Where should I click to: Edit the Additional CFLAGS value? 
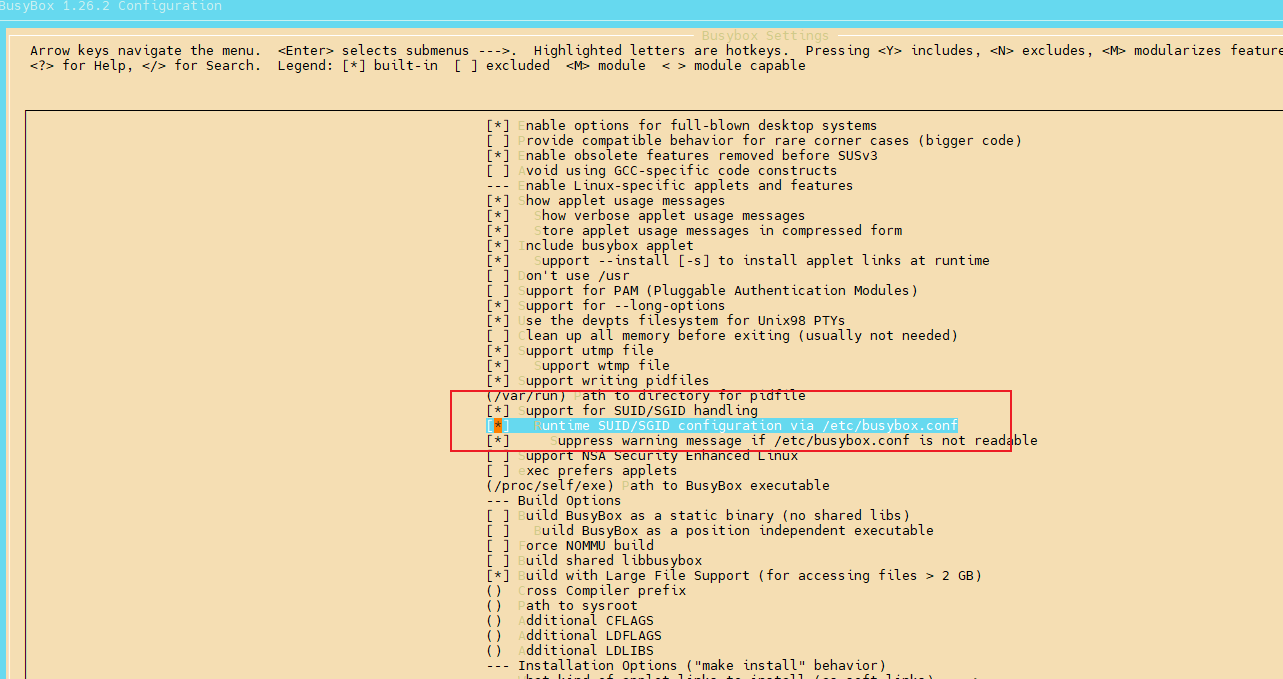[x=569, y=620]
